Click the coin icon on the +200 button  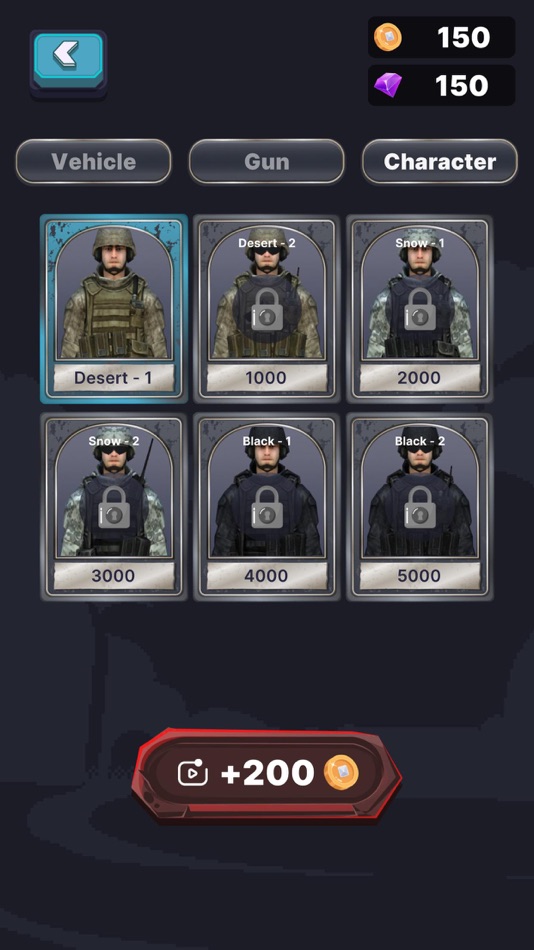341,773
